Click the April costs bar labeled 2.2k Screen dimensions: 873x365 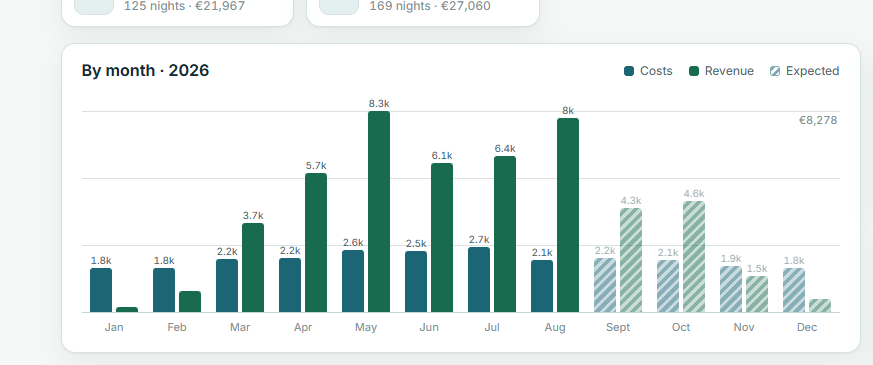click(x=290, y=285)
